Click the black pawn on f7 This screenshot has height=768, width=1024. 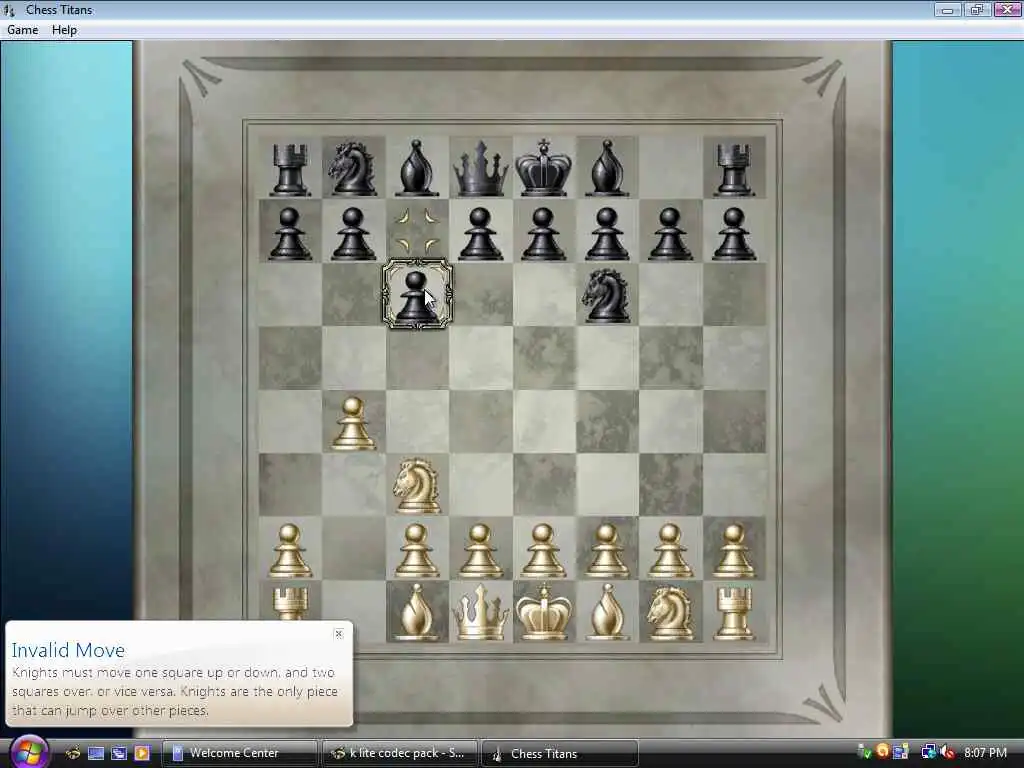(x=607, y=234)
